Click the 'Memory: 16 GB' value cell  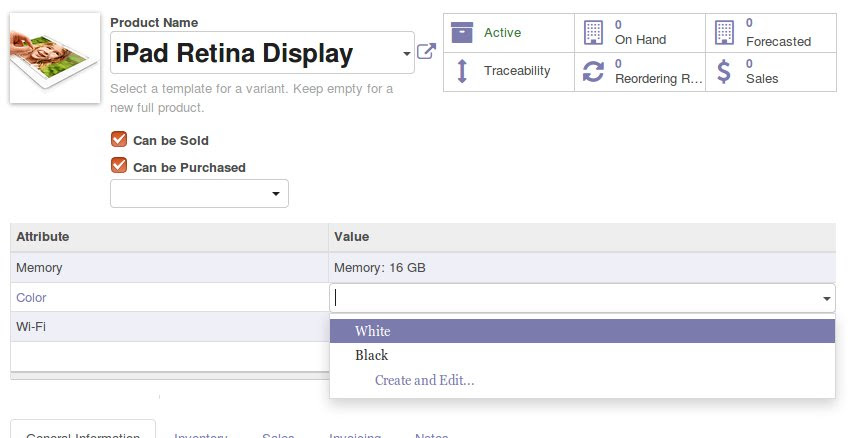(582, 268)
